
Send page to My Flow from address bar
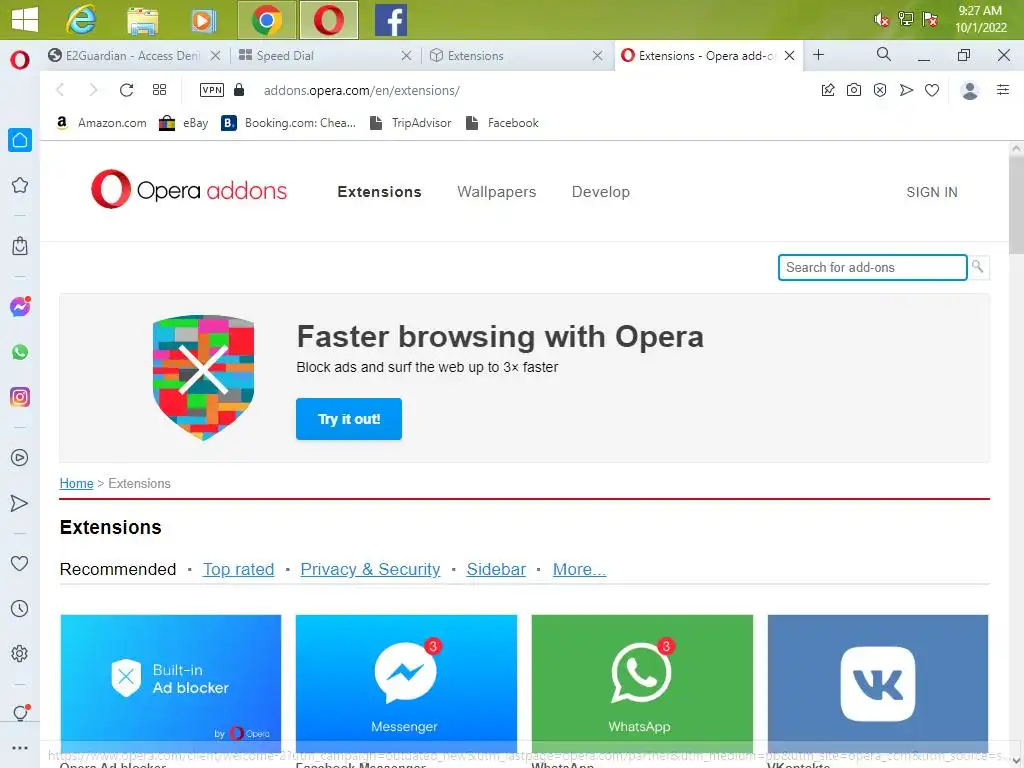pyautogui.click(x=906, y=90)
